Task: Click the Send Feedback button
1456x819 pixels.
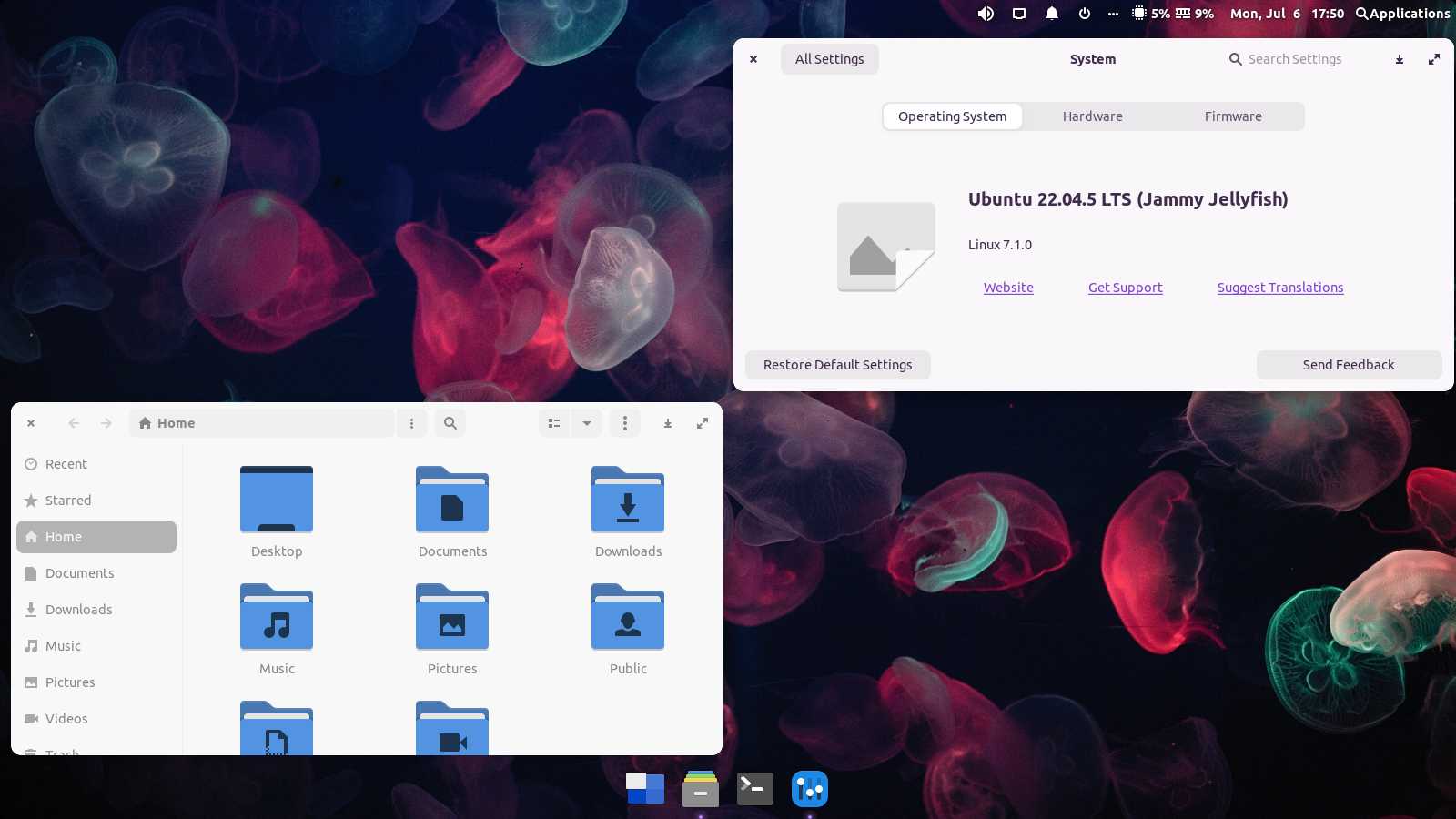Action: [1349, 365]
